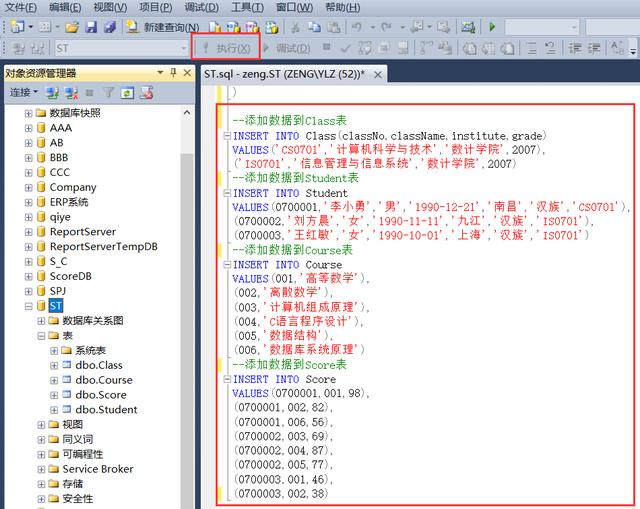640x509 pixels.
Task: Click the green Start play icon
Action: click(x=492, y=27)
